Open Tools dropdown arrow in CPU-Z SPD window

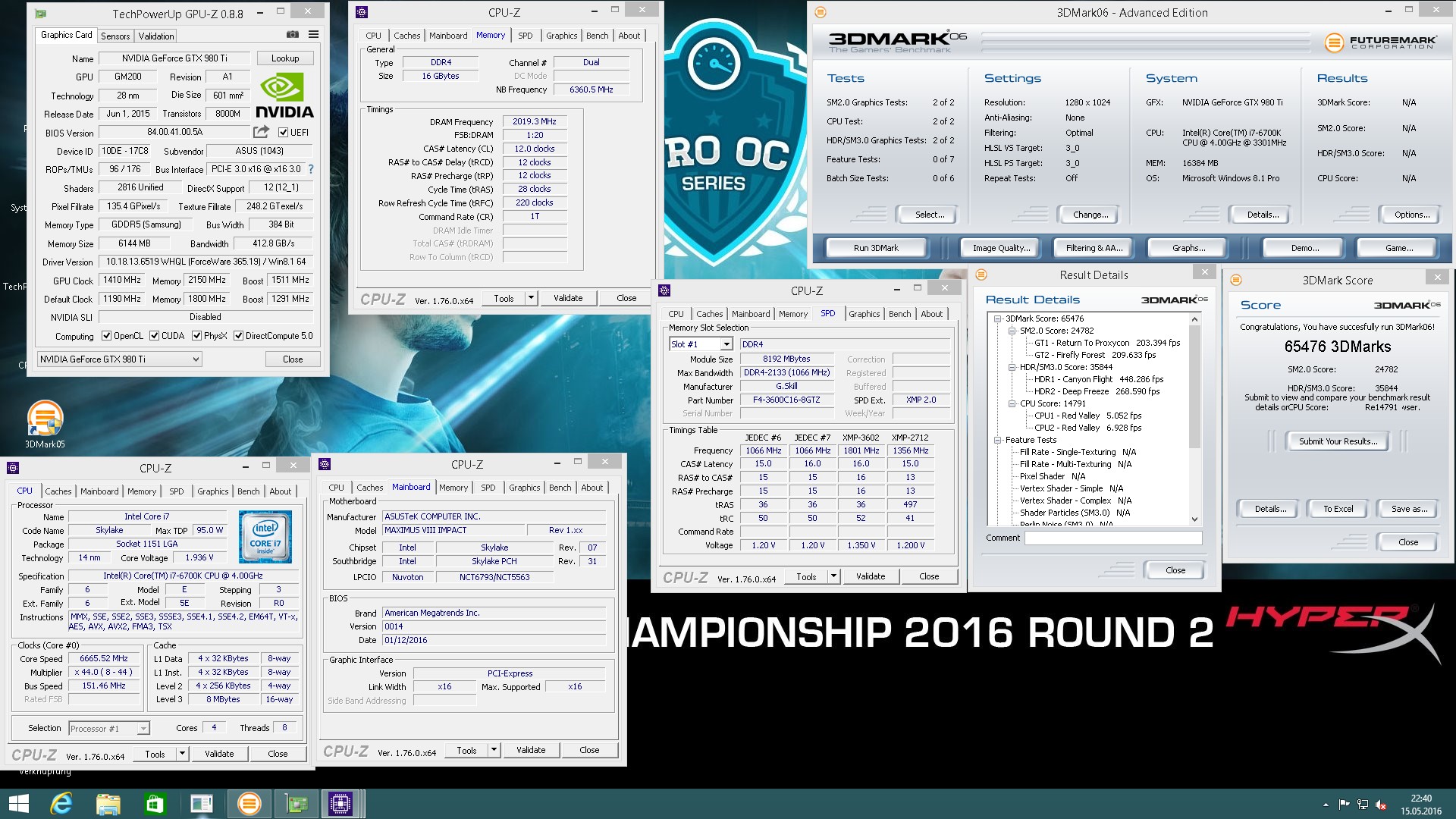(x=833, y=576)
